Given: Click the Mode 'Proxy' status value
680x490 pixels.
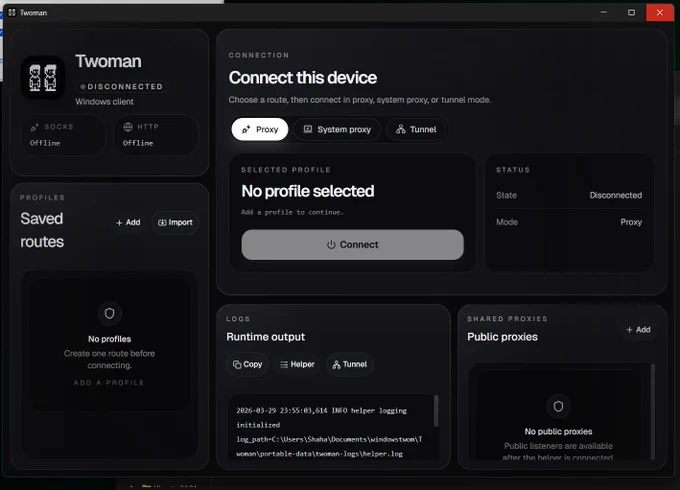Looking at the screenshot, I should click(x=631, y=222).
